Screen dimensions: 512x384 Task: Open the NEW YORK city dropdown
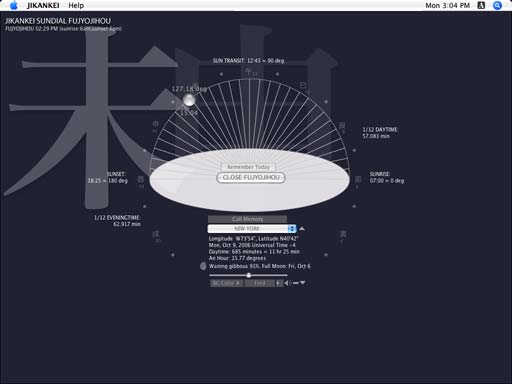252,229
